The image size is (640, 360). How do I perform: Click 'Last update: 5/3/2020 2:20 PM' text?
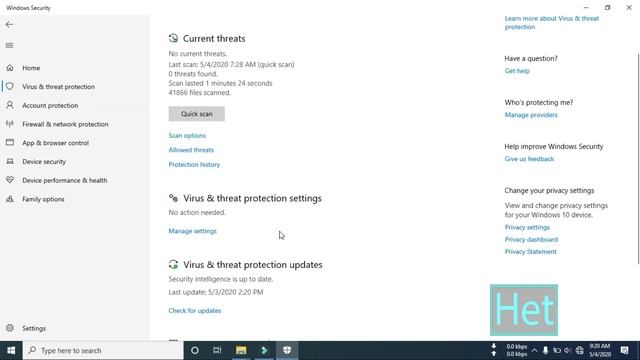pos(216,292)
